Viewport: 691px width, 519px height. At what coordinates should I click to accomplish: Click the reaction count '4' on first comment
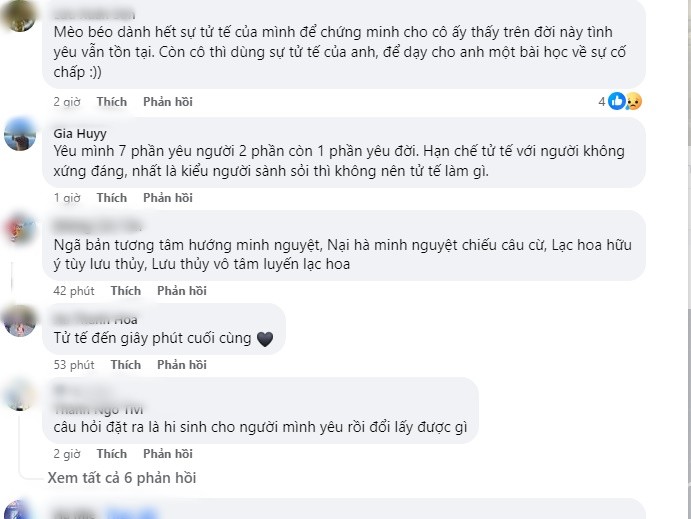pyautogui.click(x=602, y=101)
